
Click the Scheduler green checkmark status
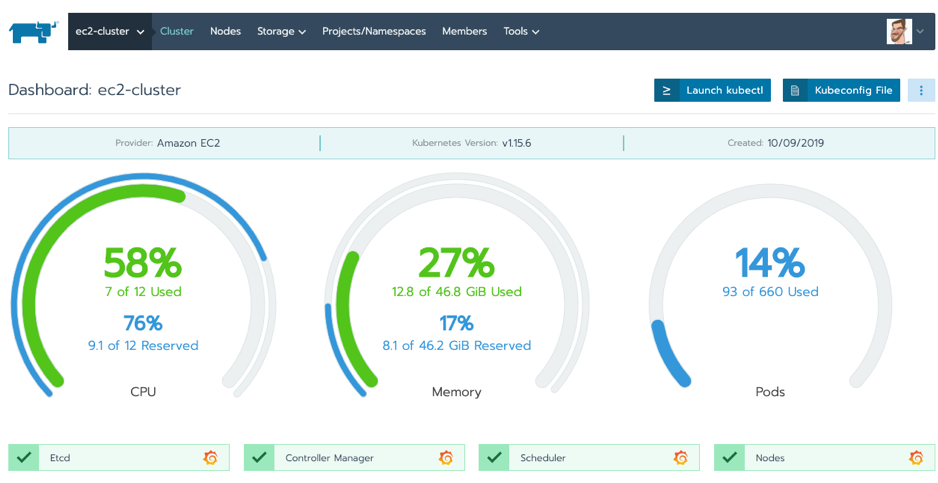[x=494, y=458]
